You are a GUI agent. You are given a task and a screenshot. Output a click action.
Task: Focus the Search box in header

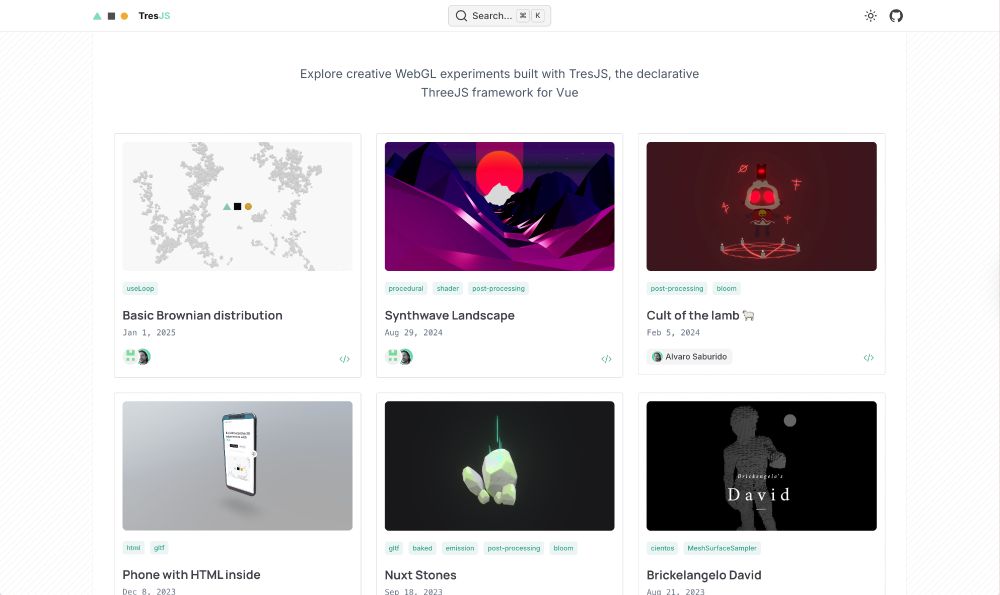(x=499, y=16)
